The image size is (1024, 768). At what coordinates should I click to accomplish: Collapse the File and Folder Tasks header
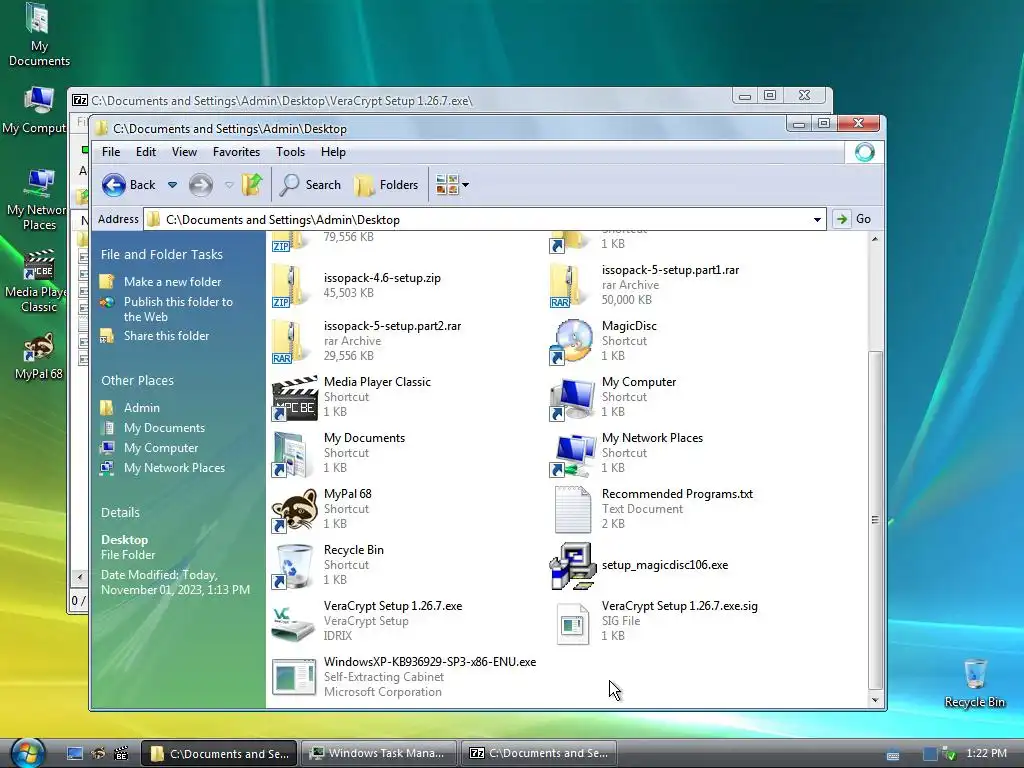(162, 254)
